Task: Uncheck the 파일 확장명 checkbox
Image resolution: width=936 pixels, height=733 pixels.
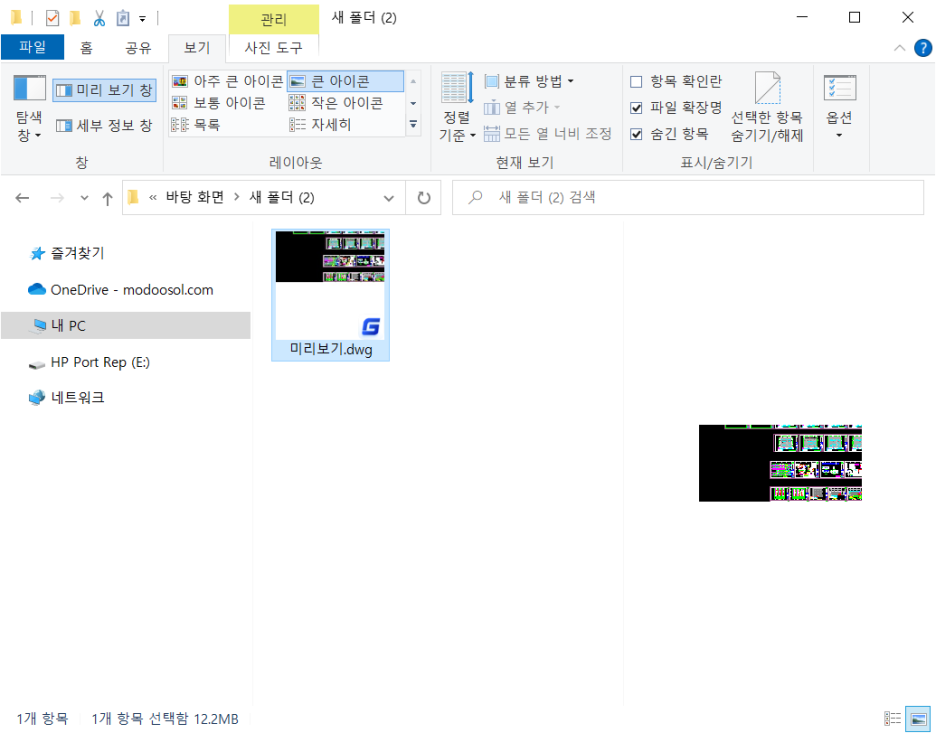Action: tap(636, 107)
